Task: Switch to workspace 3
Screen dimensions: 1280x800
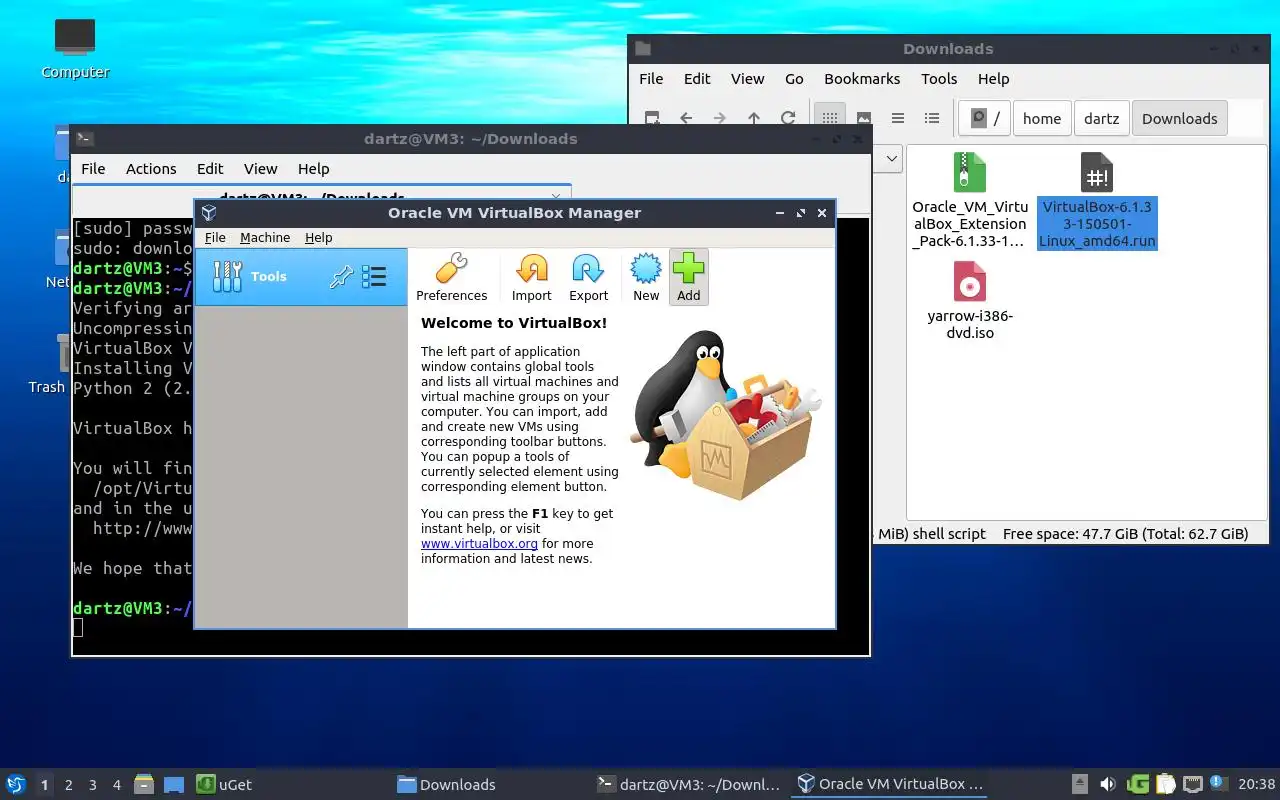Action: (92, 785)
